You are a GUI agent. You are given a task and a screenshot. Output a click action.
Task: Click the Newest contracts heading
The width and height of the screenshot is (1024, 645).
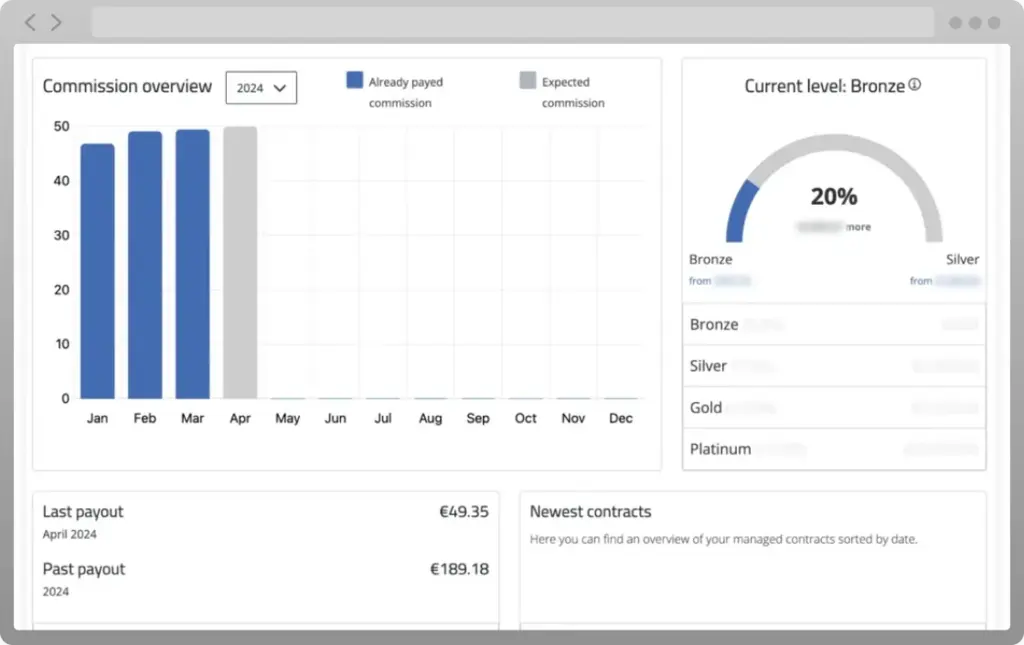[590, 512]
